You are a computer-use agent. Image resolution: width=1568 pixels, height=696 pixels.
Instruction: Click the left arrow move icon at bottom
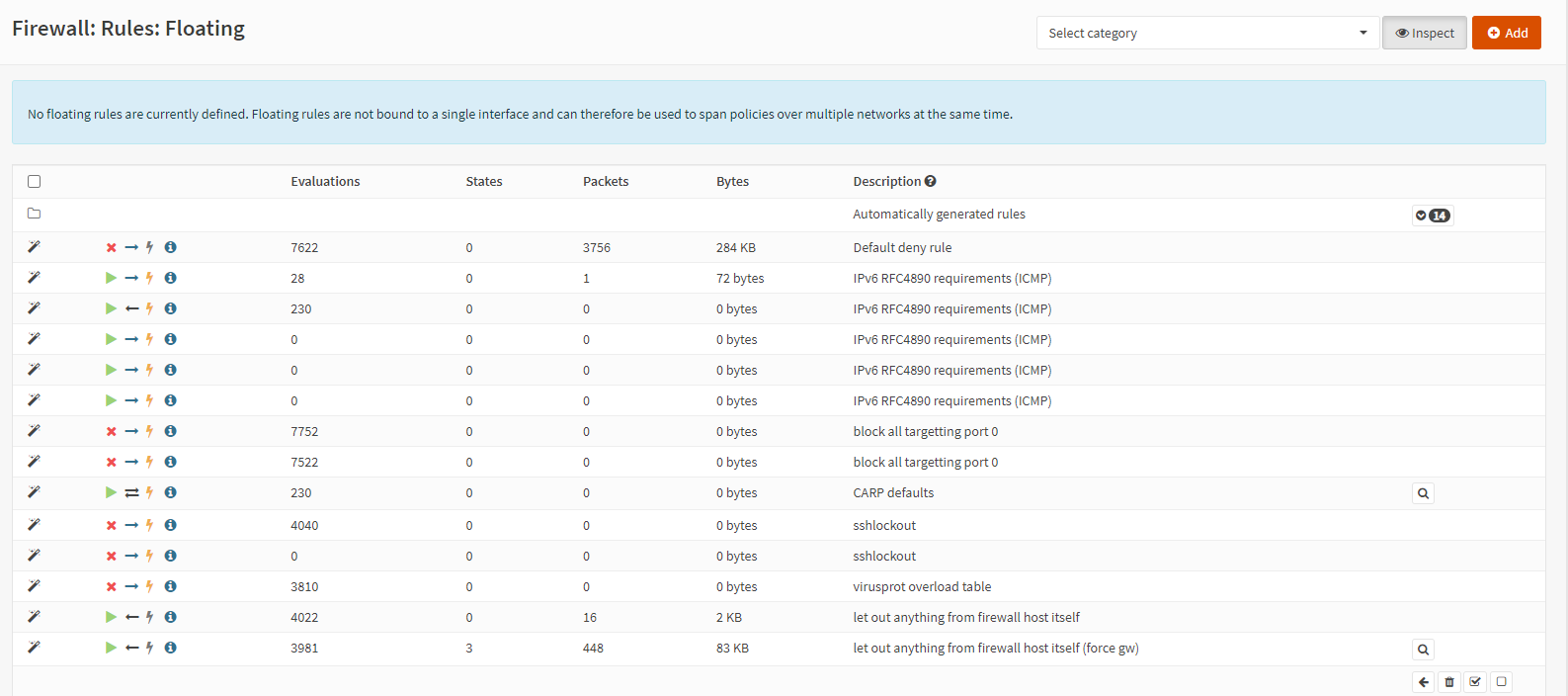coord(1423,682)
